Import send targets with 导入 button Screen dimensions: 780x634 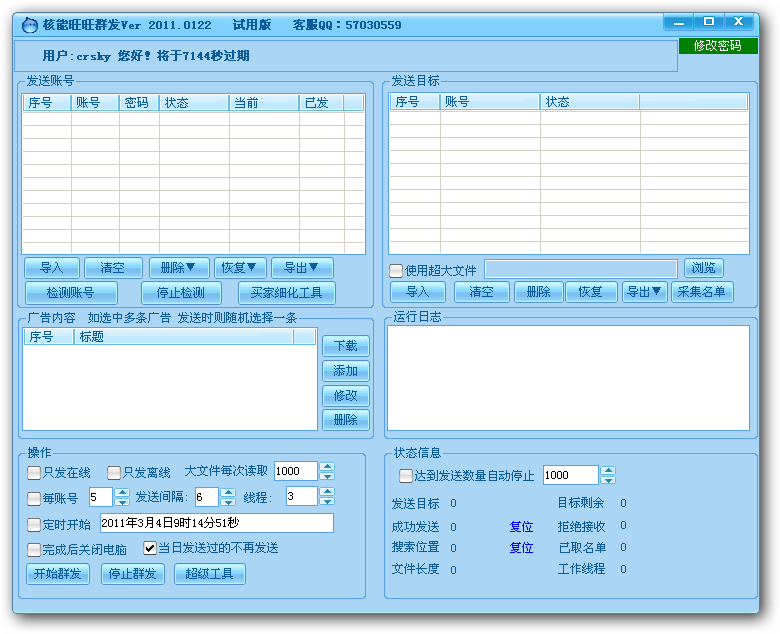coord(418,292)
